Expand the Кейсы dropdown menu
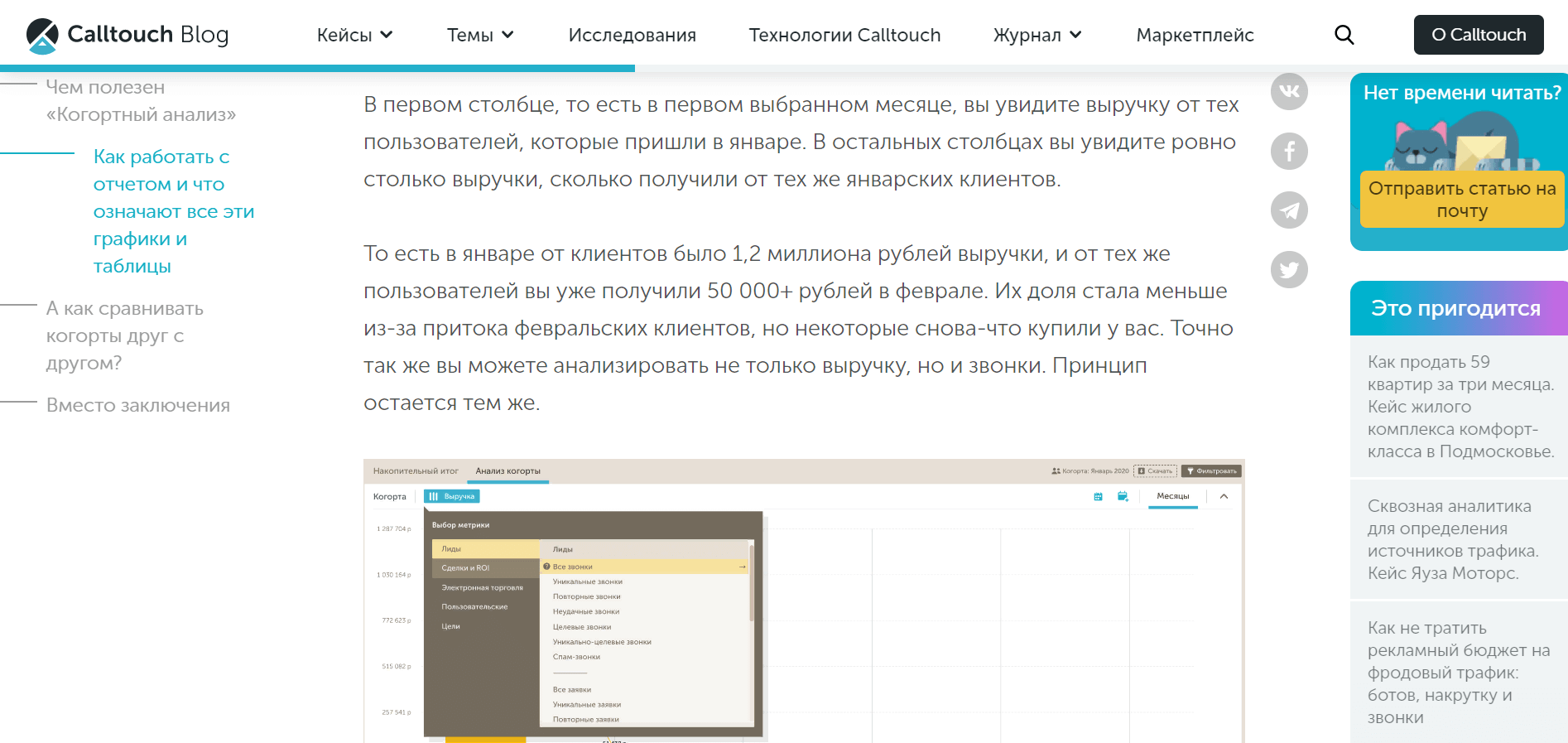The image size is (1568, 743). [x=354, y=35]
